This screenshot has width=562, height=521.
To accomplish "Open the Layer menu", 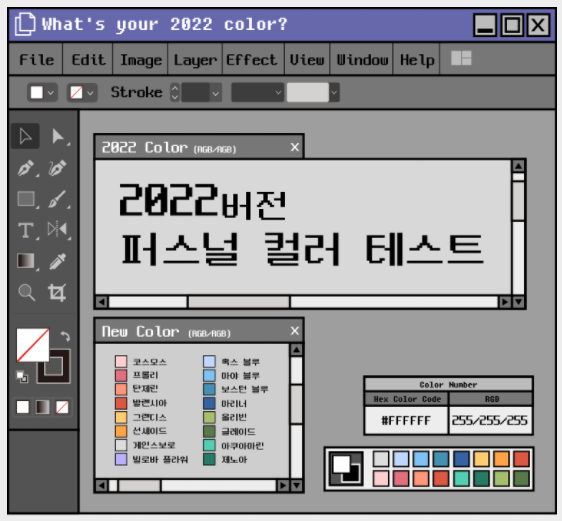I will pos(195,60).
